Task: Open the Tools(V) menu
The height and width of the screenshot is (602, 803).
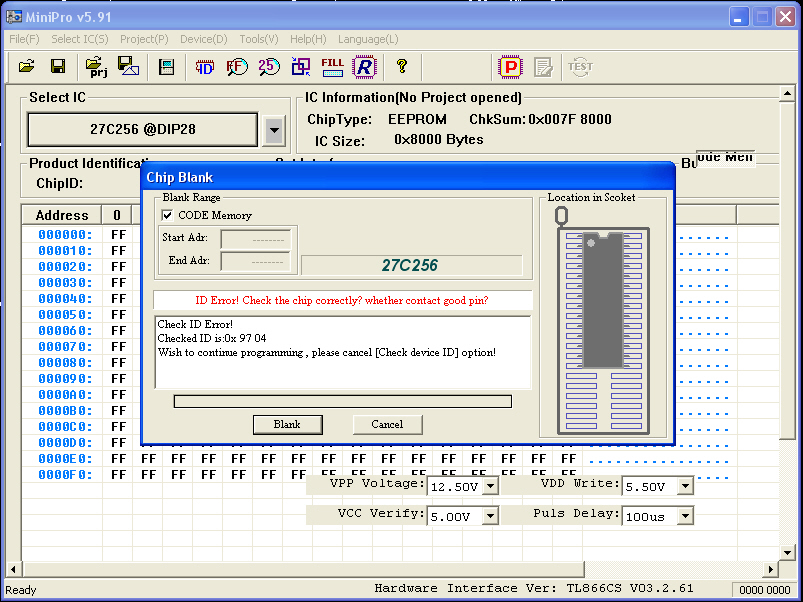Action: pos(259,39)
